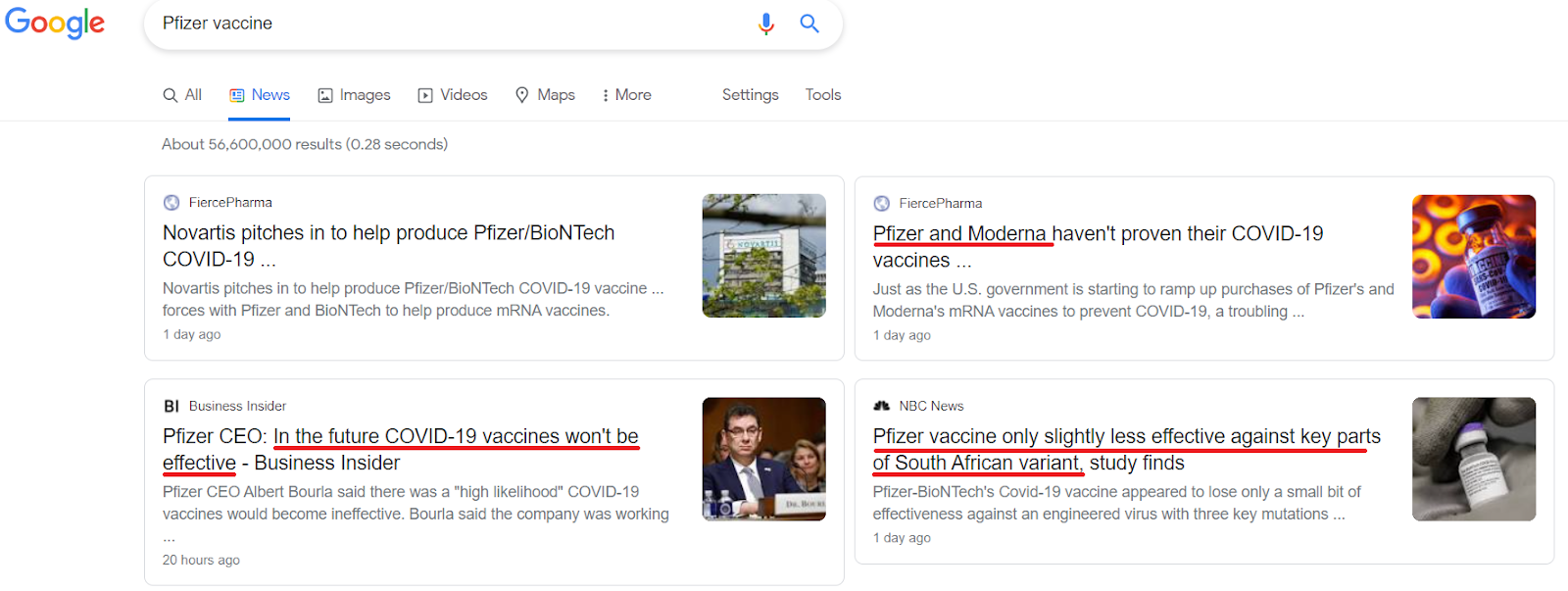
Task: Activate voice search microphone icon
Action: [765, 24]
